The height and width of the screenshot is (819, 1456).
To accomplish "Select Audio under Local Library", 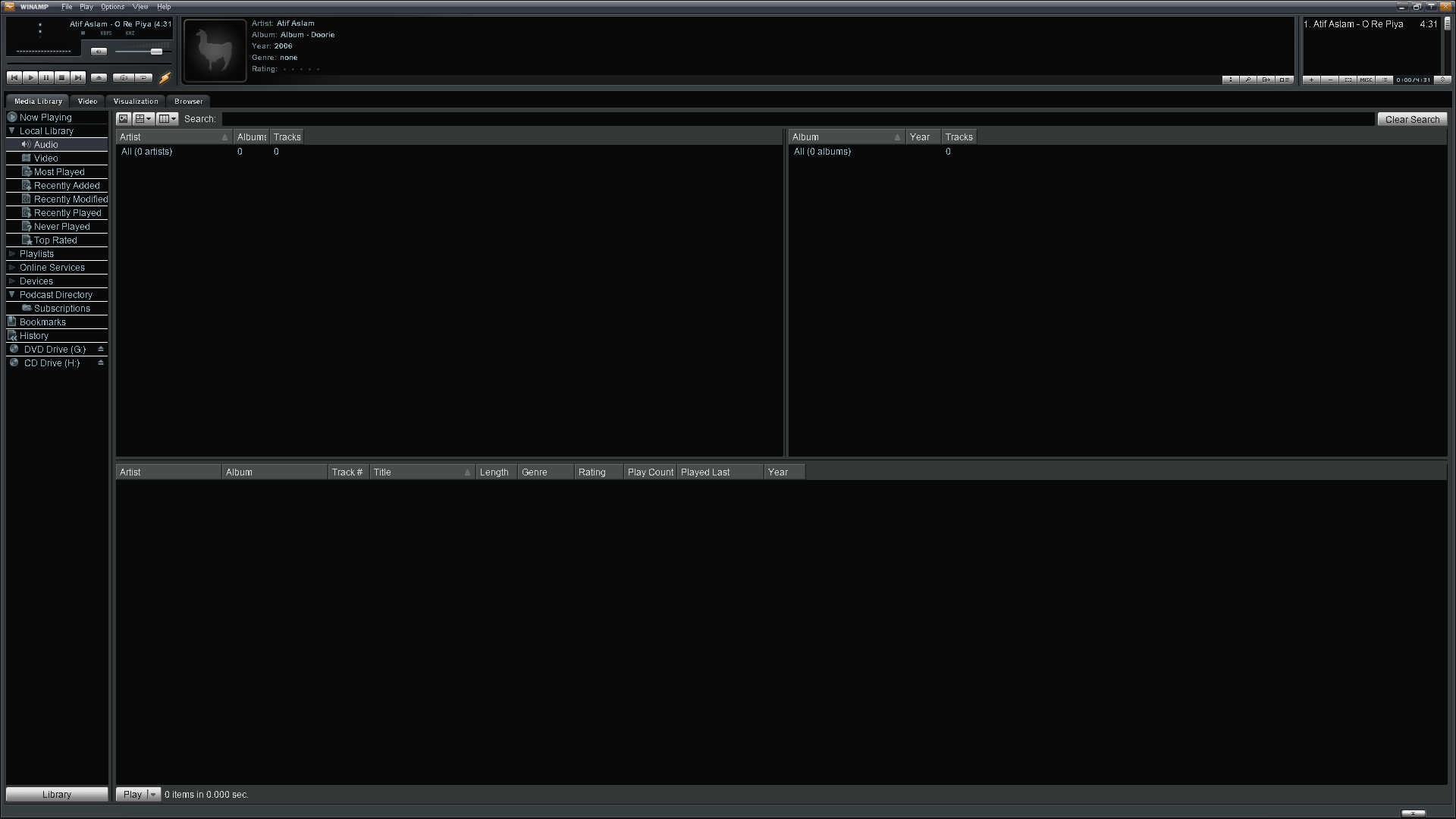I will (x=57, y=145).
